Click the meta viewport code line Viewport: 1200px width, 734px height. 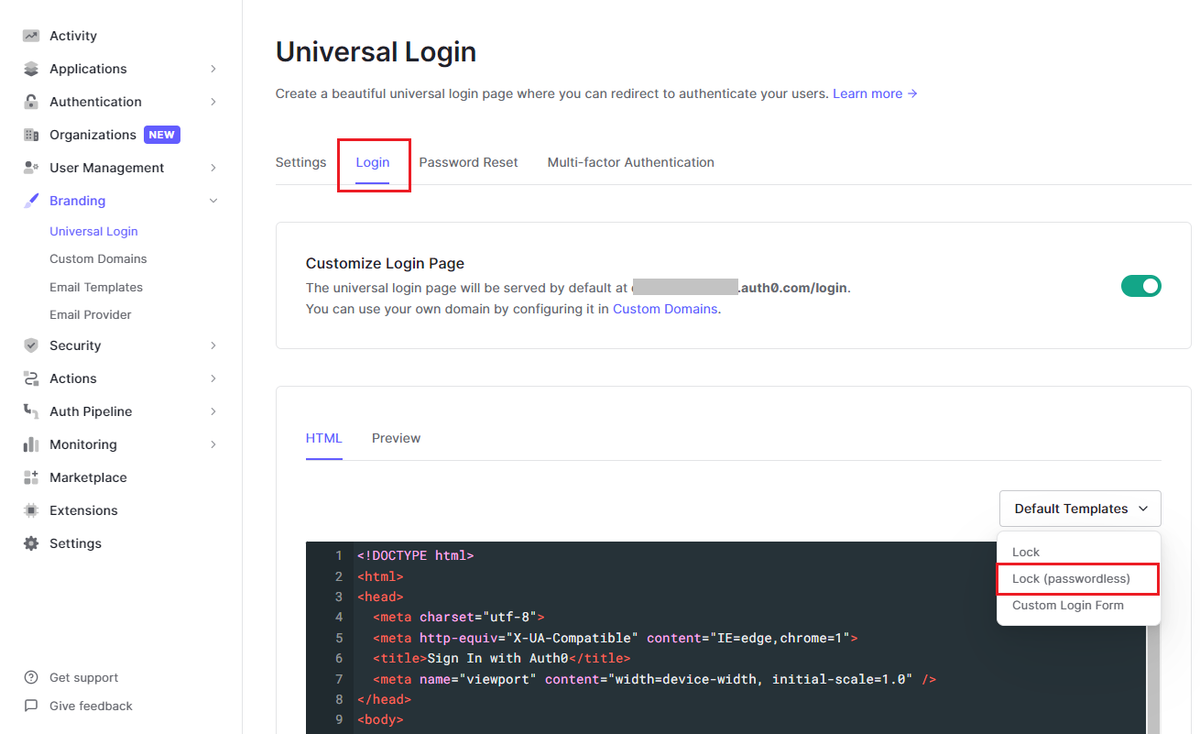[655, 679]
